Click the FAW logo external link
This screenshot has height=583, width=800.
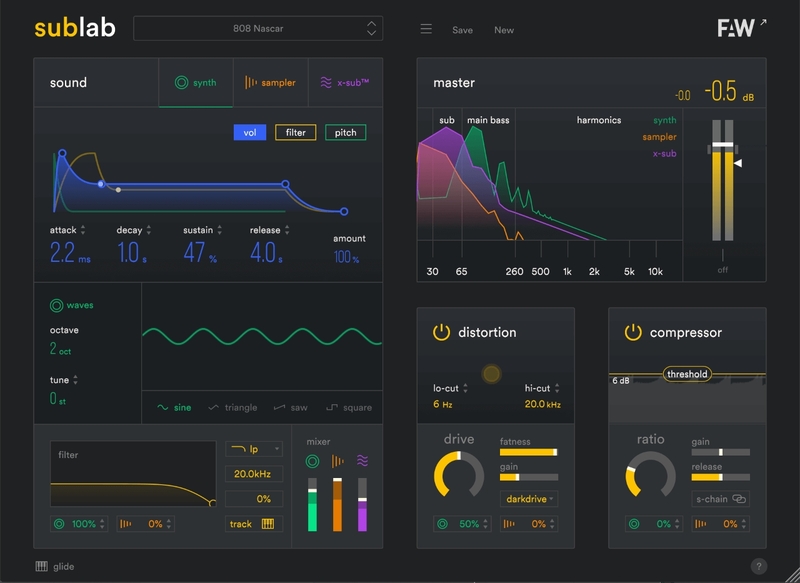click(x=741, y=28)
